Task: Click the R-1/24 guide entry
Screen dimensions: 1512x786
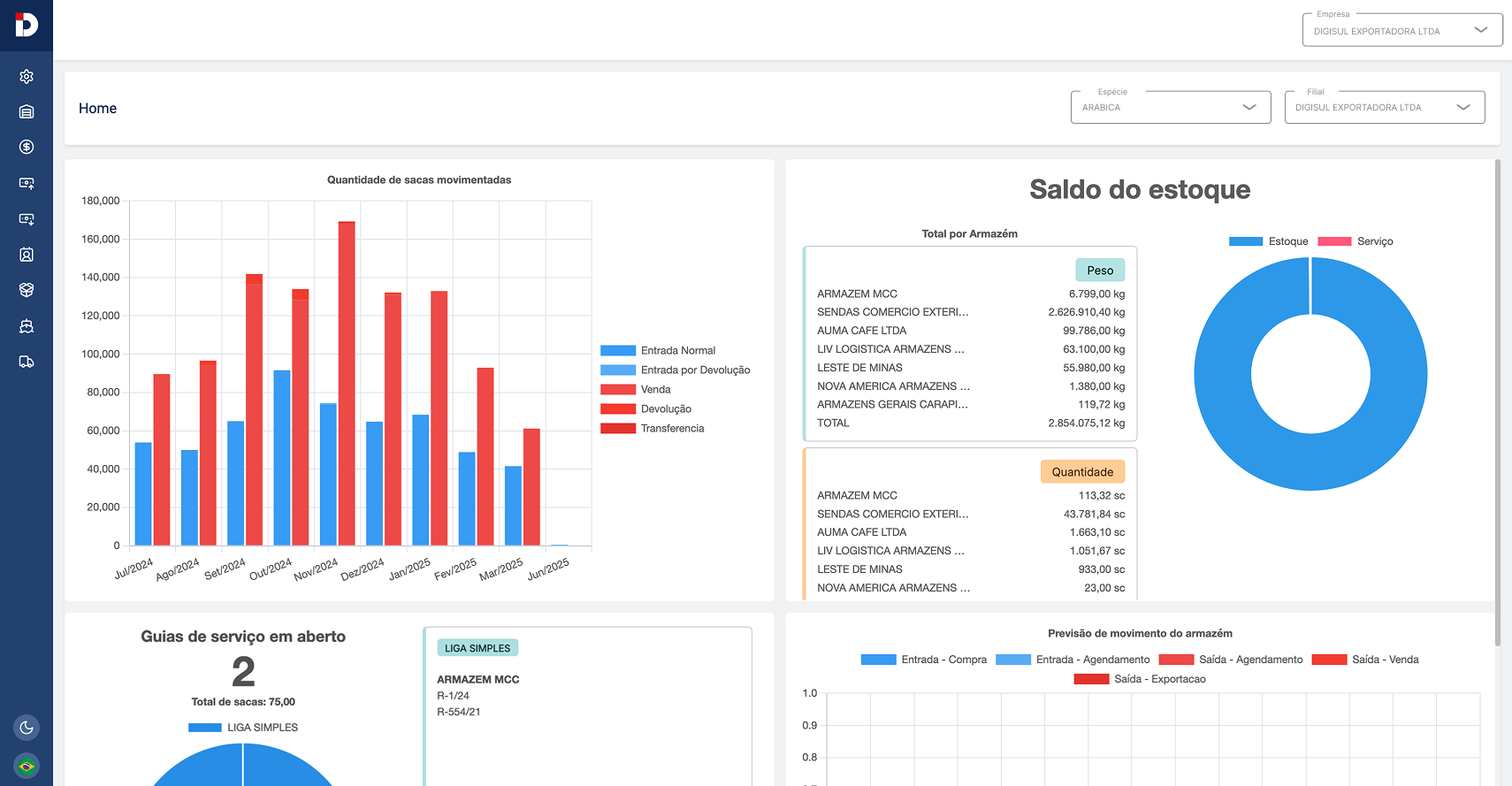Action: tap(453, 696)
